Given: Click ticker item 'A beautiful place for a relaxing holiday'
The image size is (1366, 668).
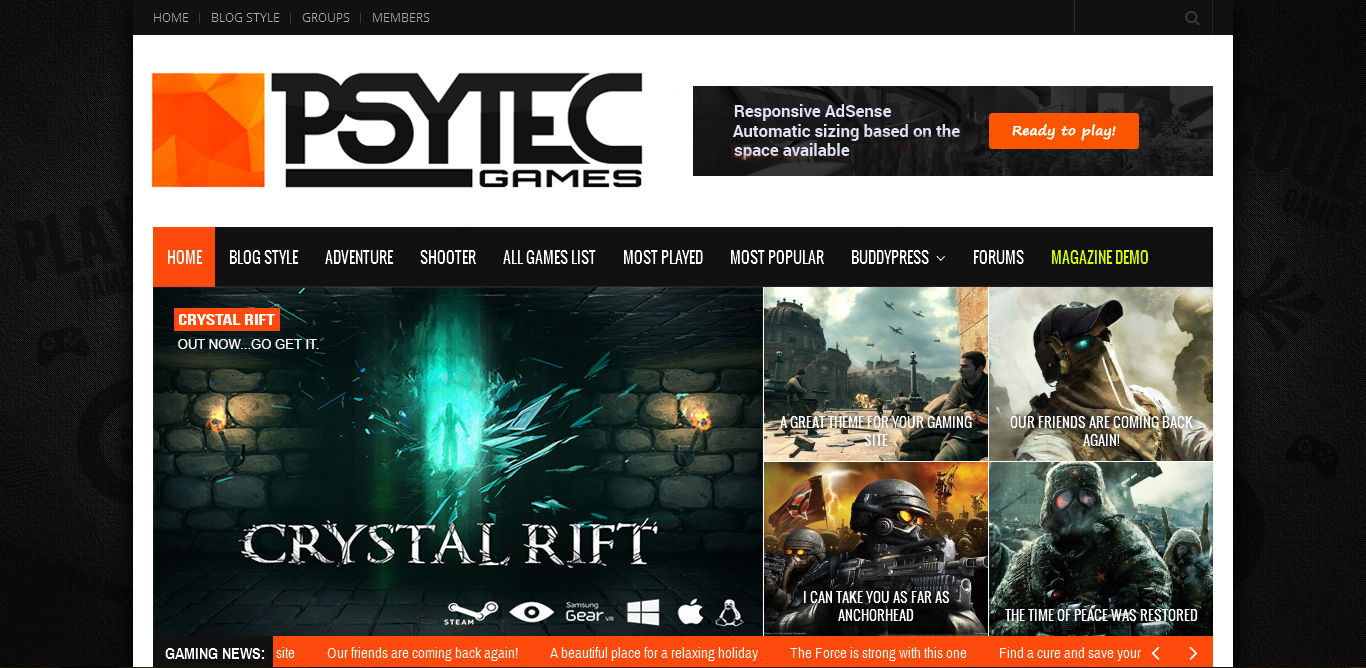Looking at the screenshot, I should click(x=654, y=653).
